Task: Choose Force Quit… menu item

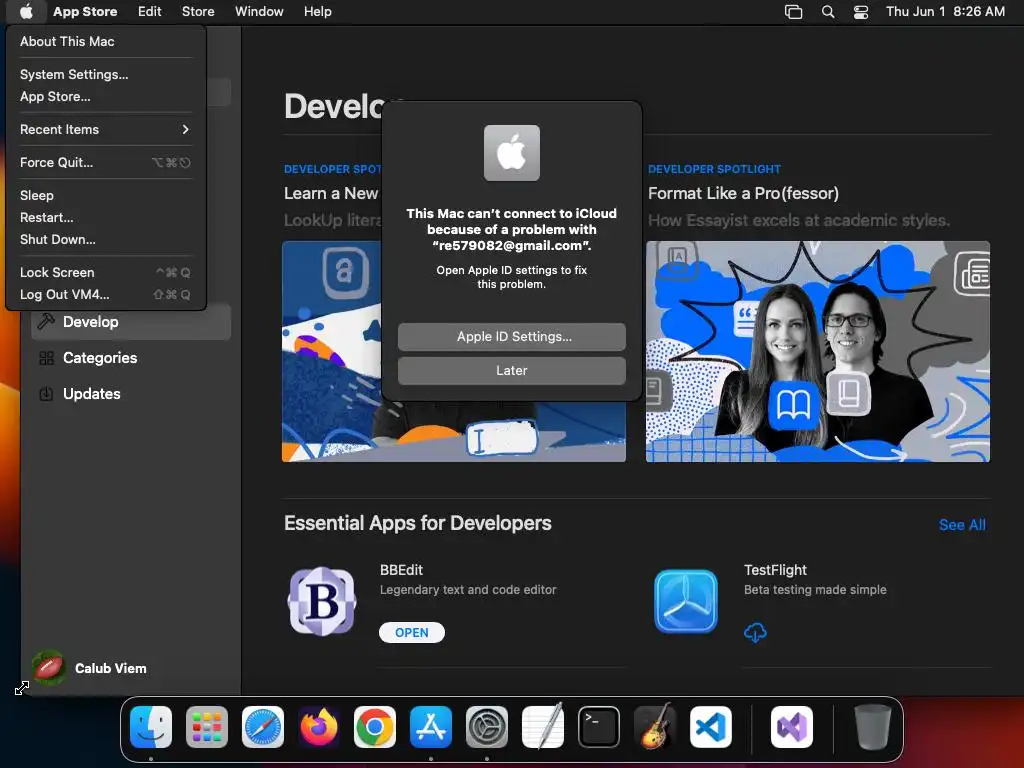Action: pos(105,163)
